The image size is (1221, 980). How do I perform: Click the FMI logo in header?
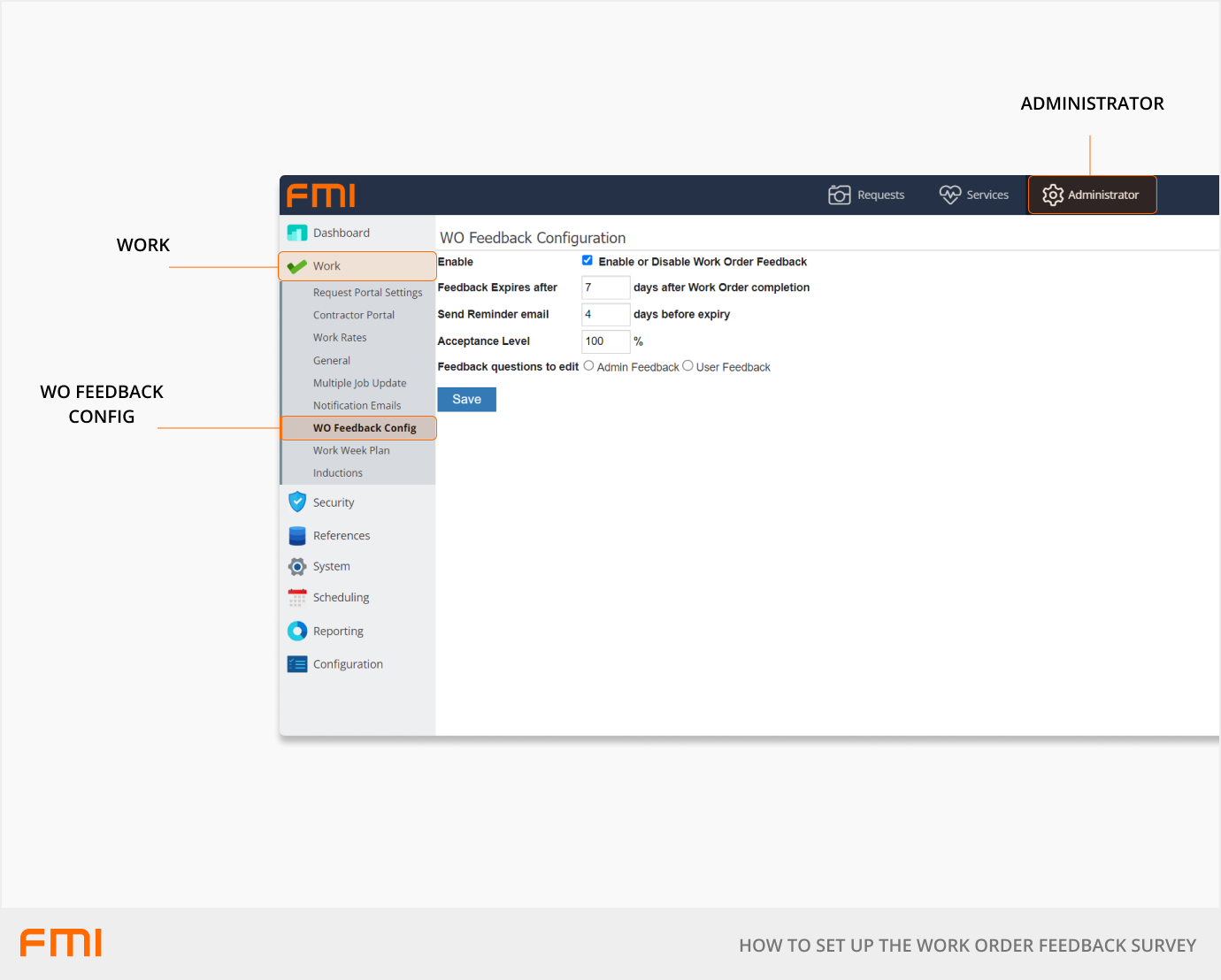tap(320, 195)
